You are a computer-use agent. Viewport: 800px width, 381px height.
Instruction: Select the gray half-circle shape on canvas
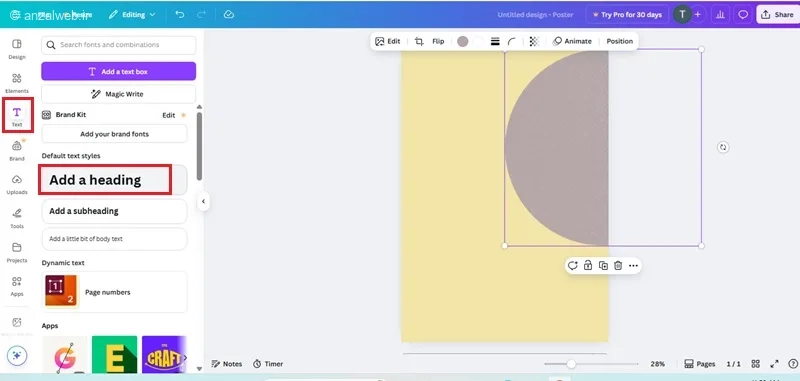(x=557, y=147)
